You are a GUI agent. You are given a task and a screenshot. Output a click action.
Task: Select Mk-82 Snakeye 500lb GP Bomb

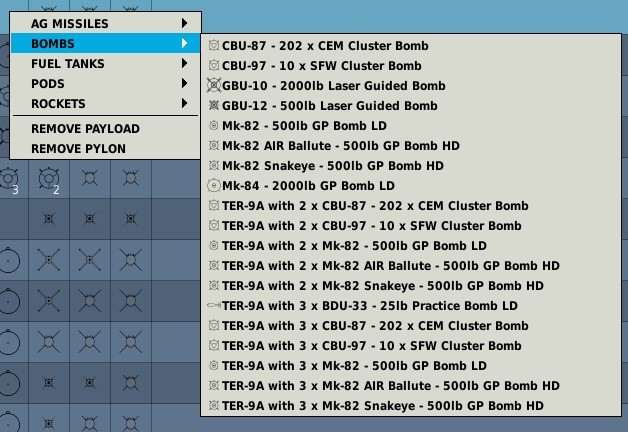pyautogui.click(x=411, y=166)
